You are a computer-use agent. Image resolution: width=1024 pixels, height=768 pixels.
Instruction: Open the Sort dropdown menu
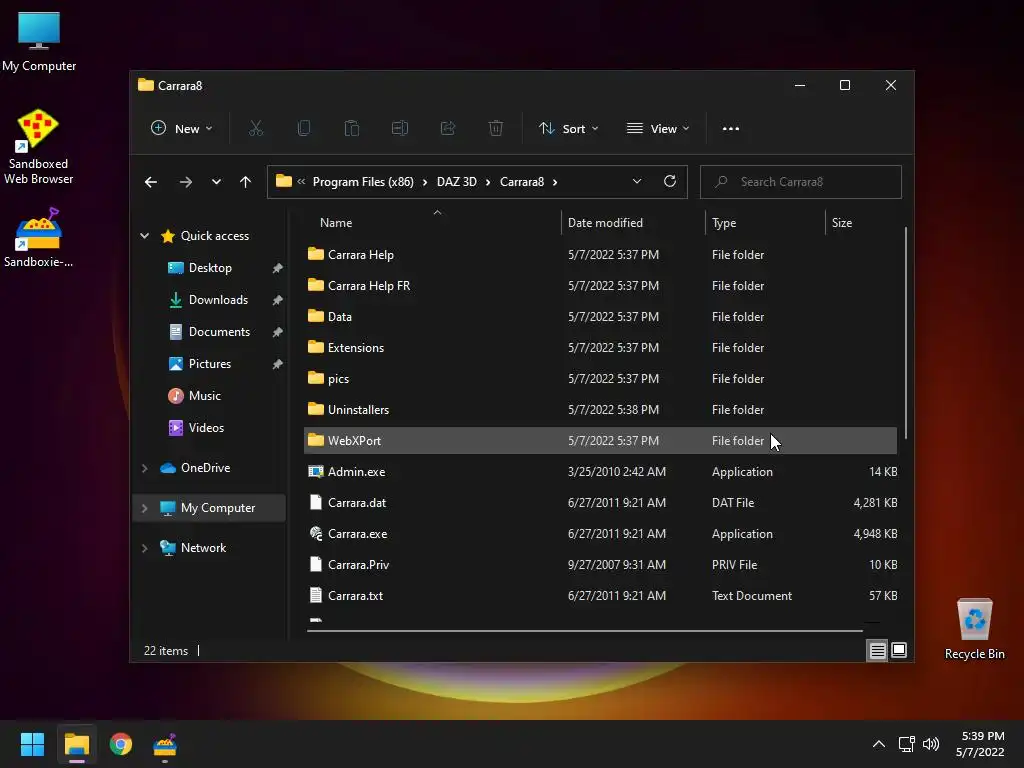pyautogui.click(x=568, y=129)
